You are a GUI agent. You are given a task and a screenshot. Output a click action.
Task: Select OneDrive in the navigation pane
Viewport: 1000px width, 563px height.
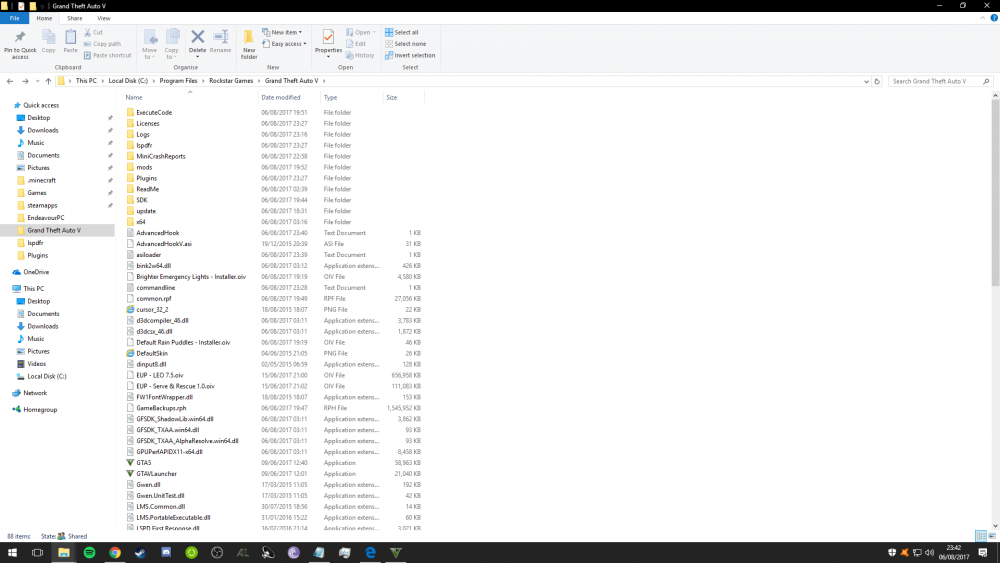coord(36,272)
